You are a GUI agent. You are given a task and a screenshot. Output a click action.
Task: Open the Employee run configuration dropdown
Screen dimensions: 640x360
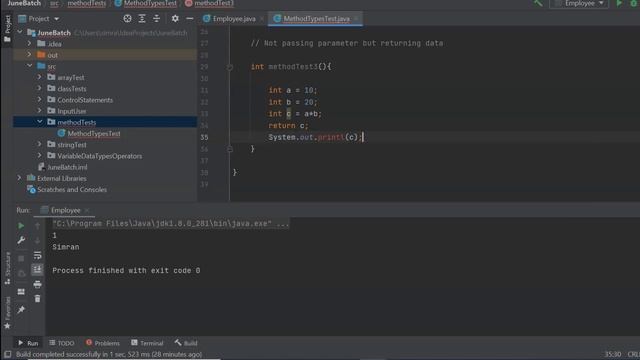click(579, 3)
